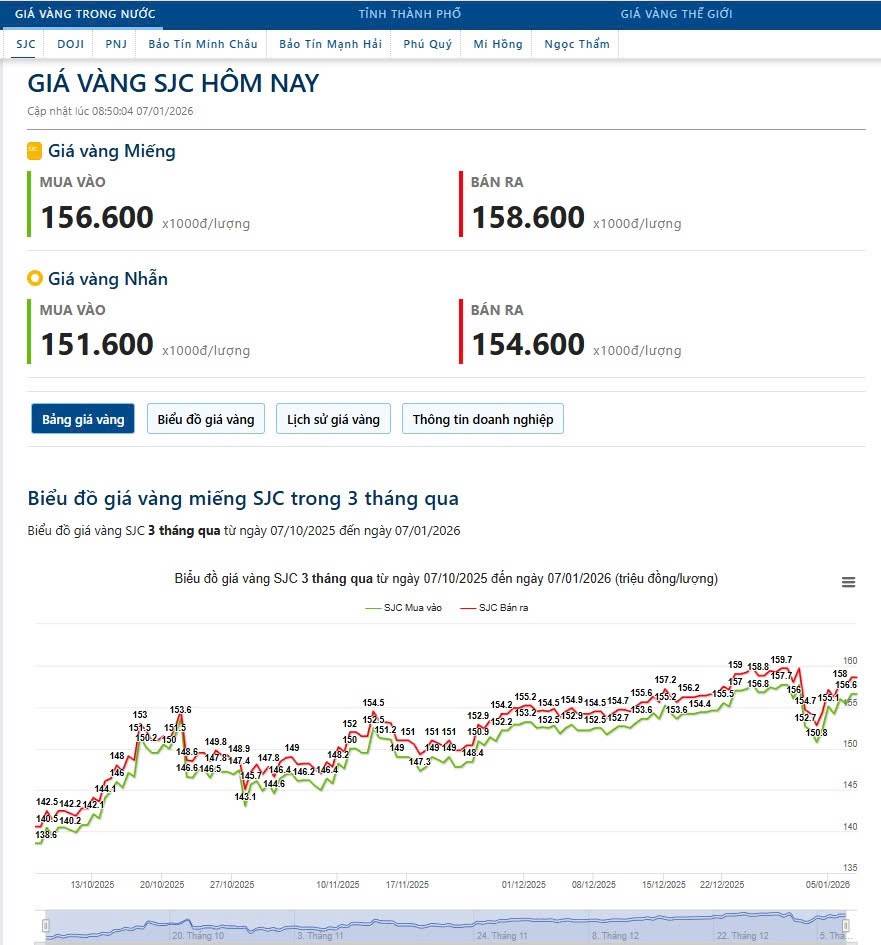Hide the SJC Bán ra series via legend

coord(505,607)
